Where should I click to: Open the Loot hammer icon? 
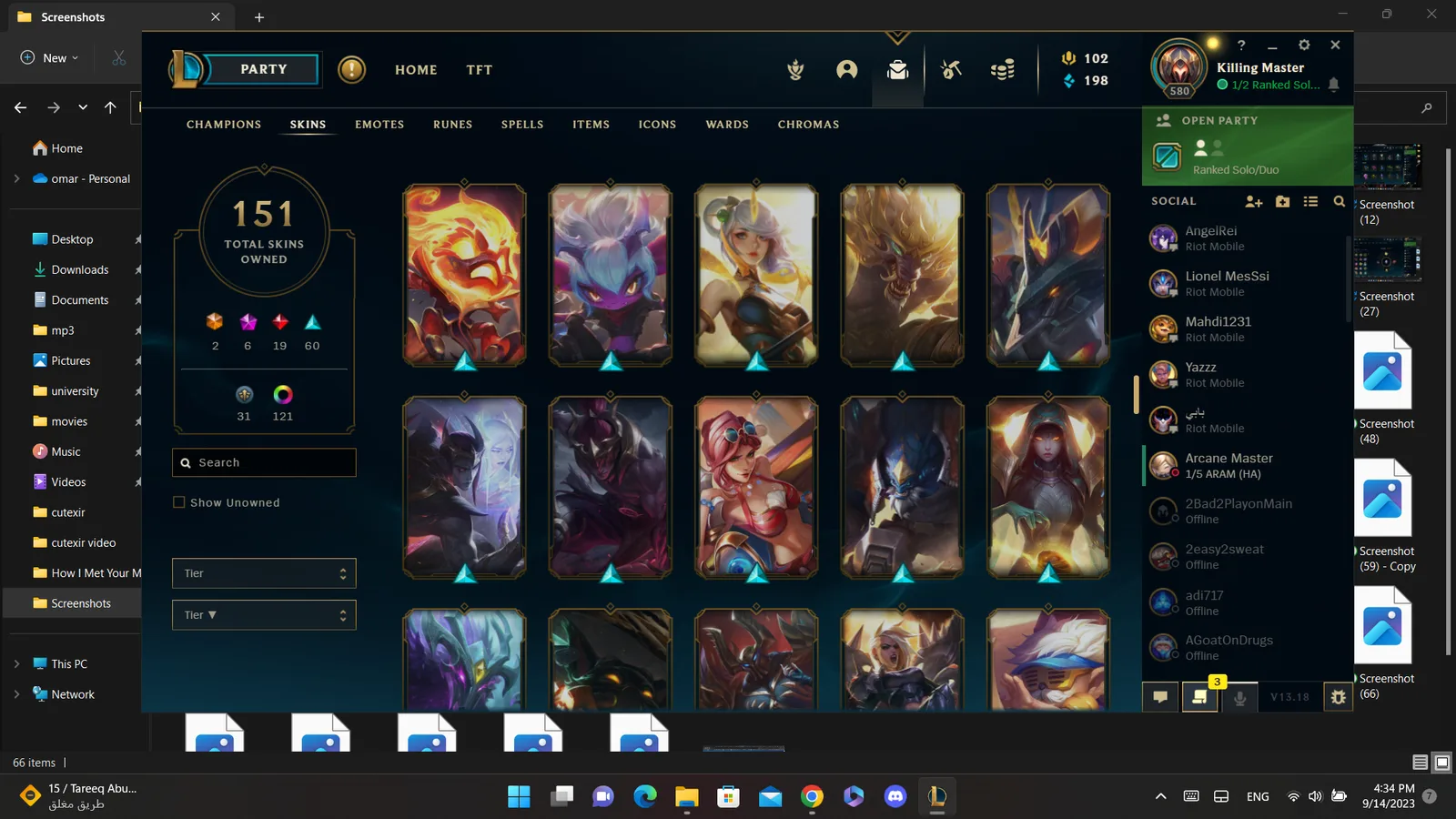tap(951, 70)
